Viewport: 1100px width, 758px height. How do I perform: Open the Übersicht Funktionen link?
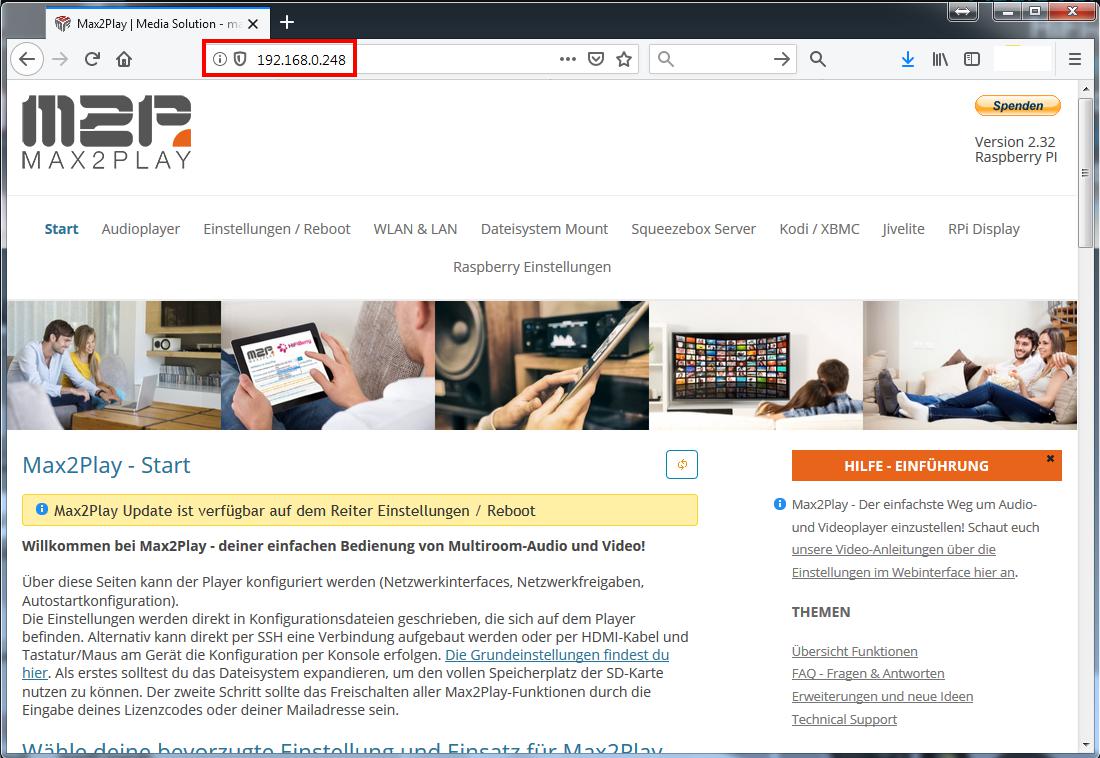coord(854,651)
